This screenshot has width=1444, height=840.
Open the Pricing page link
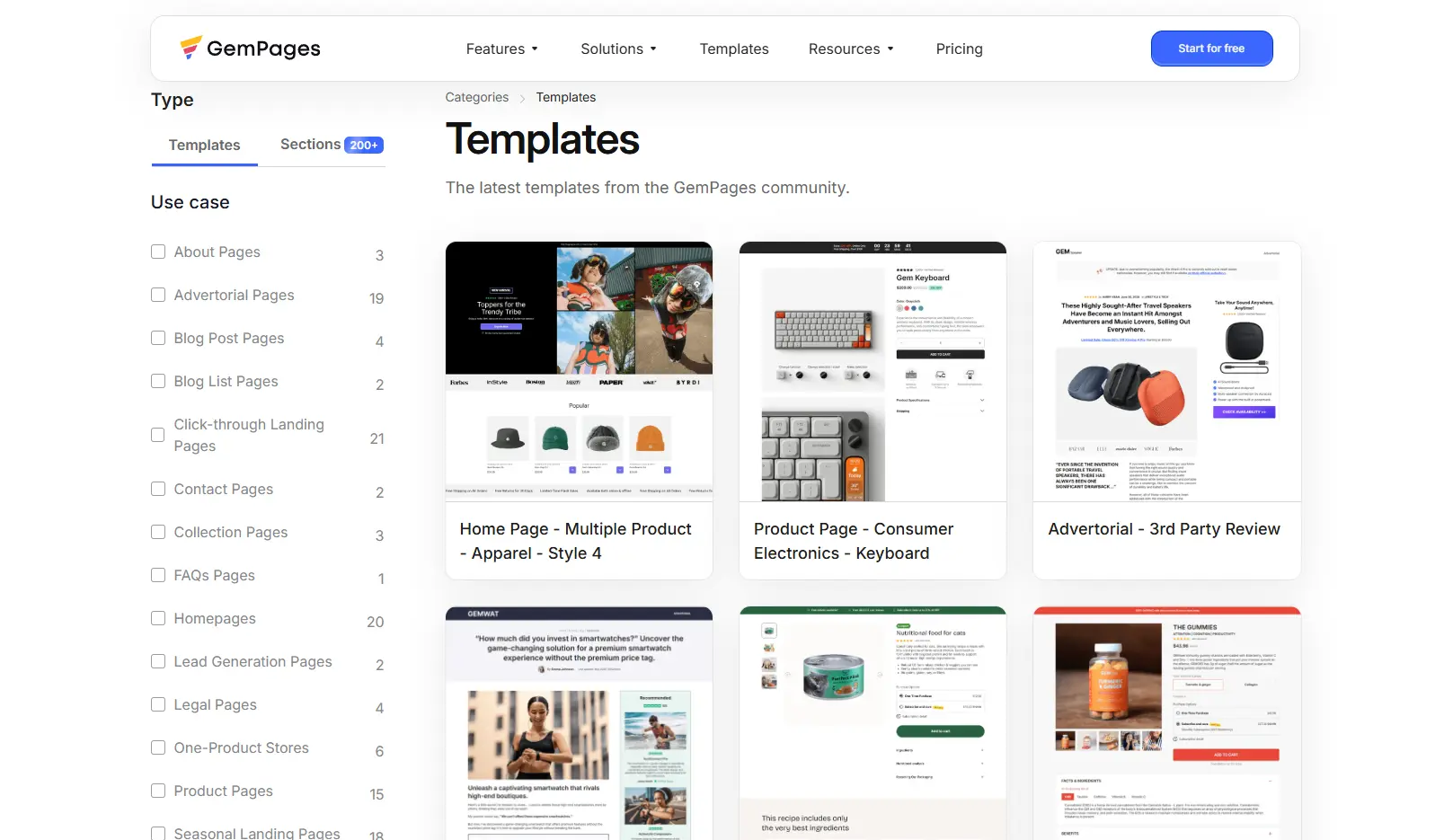tap(959, 49)
